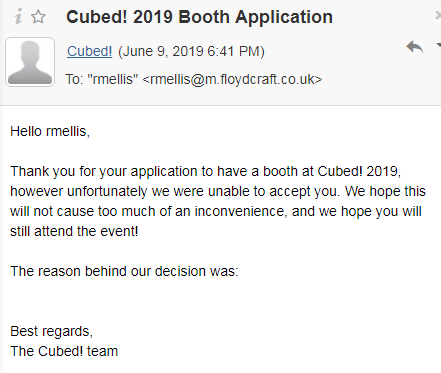Open the dropdown arrow beside reply

438,45
